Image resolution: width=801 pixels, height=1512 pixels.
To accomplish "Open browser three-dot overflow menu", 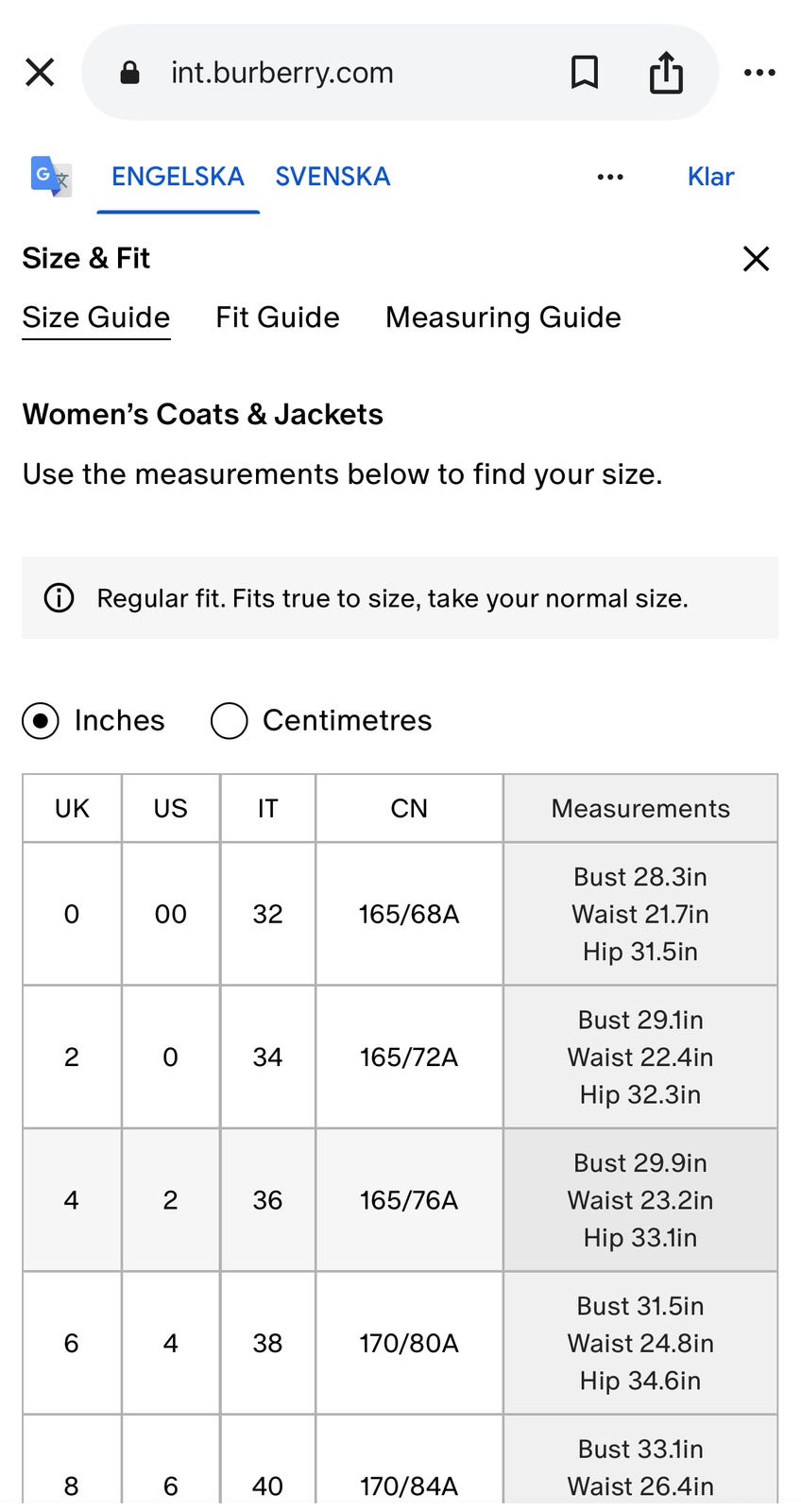I will [x=759, y=72].
